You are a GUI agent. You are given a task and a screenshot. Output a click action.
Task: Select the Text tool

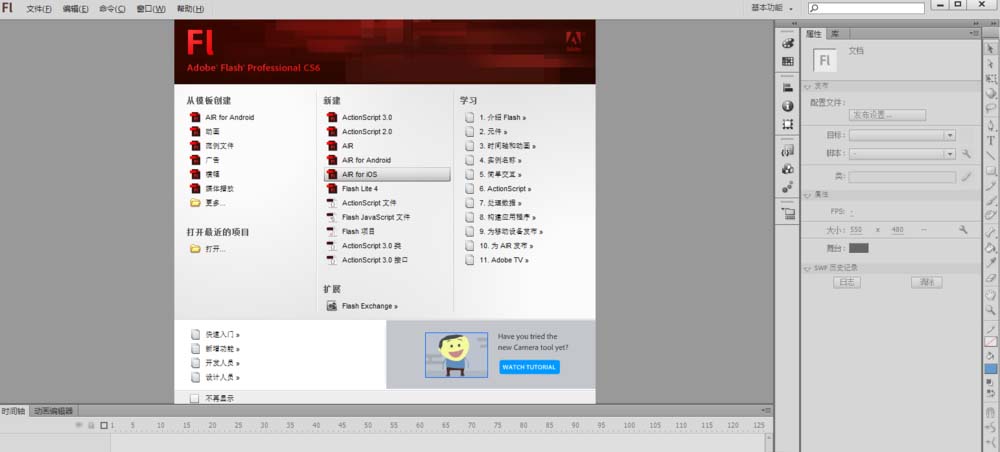pos(990,140)
